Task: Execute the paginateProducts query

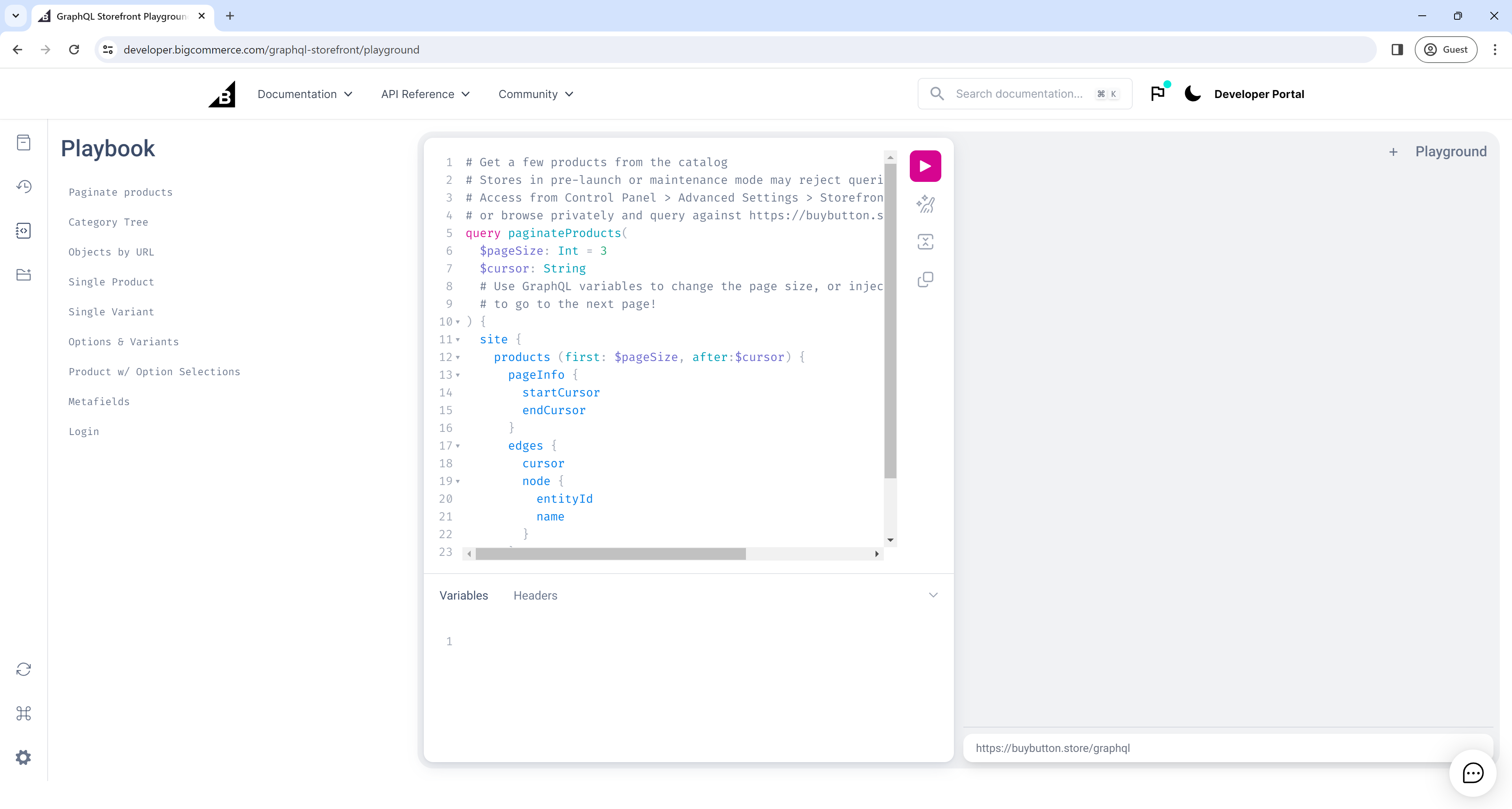Action: tap(925, 166)
